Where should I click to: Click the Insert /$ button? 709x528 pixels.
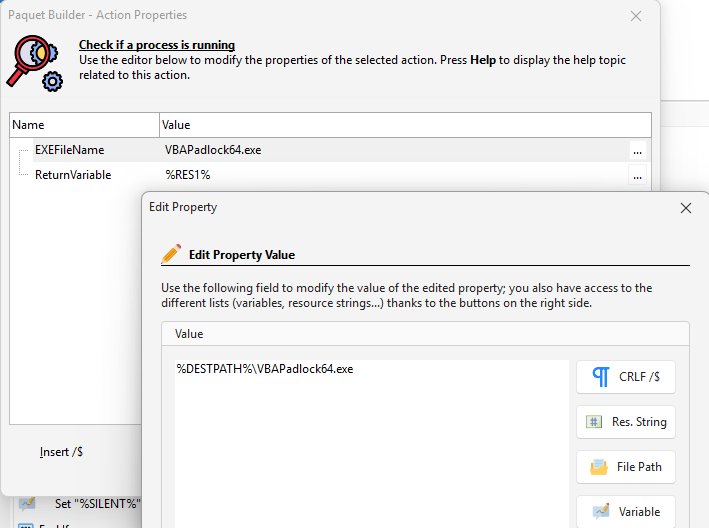tap(61, 452)
